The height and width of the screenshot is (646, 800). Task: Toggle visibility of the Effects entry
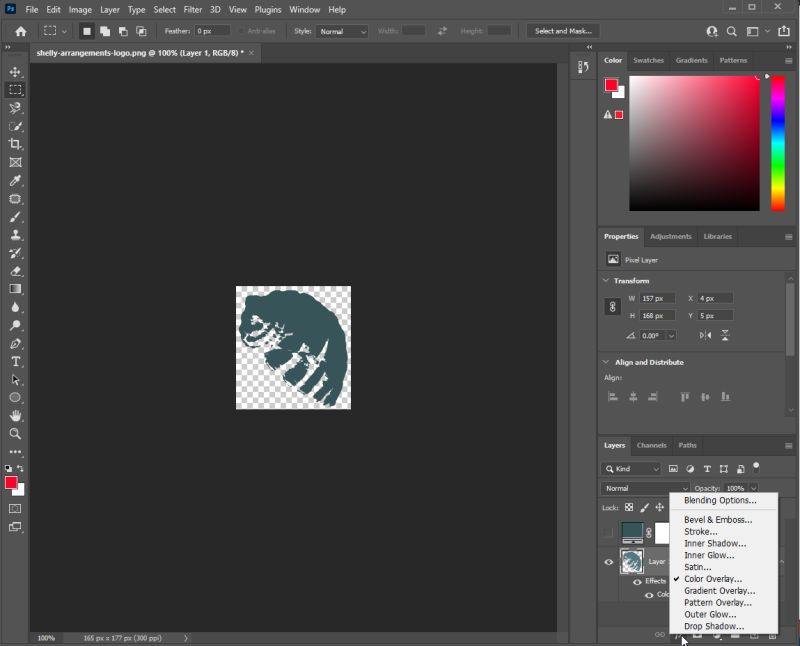(638, 580)
